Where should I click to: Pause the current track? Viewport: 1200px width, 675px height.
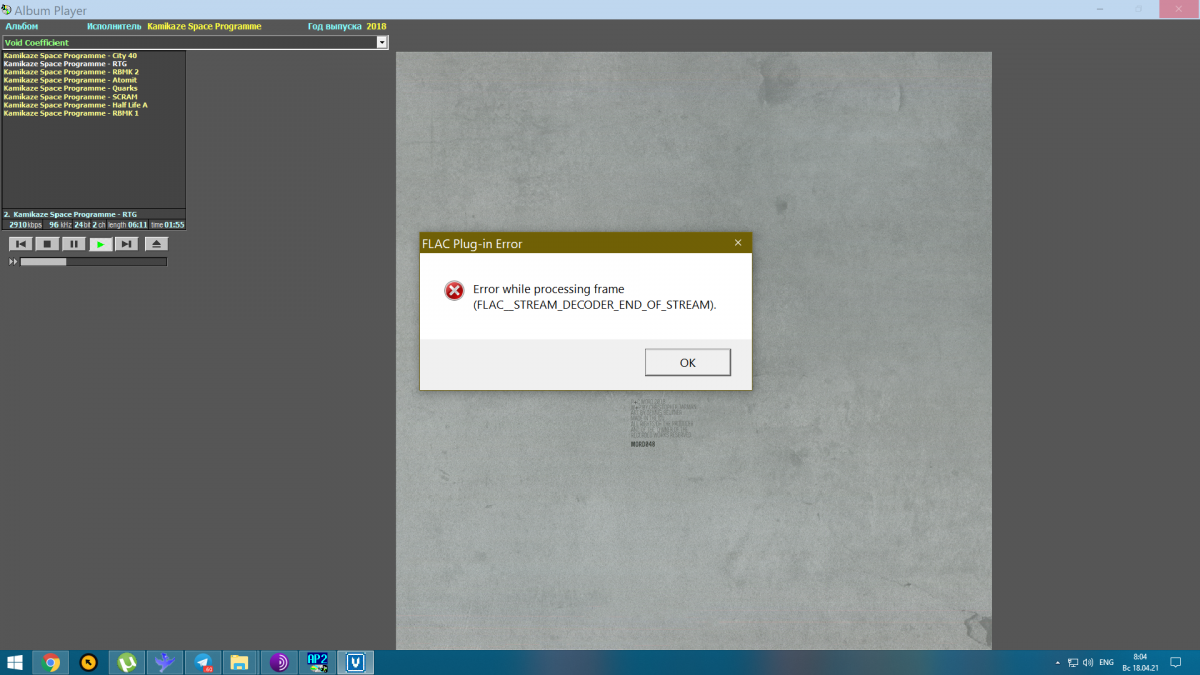tap(74, 244)
